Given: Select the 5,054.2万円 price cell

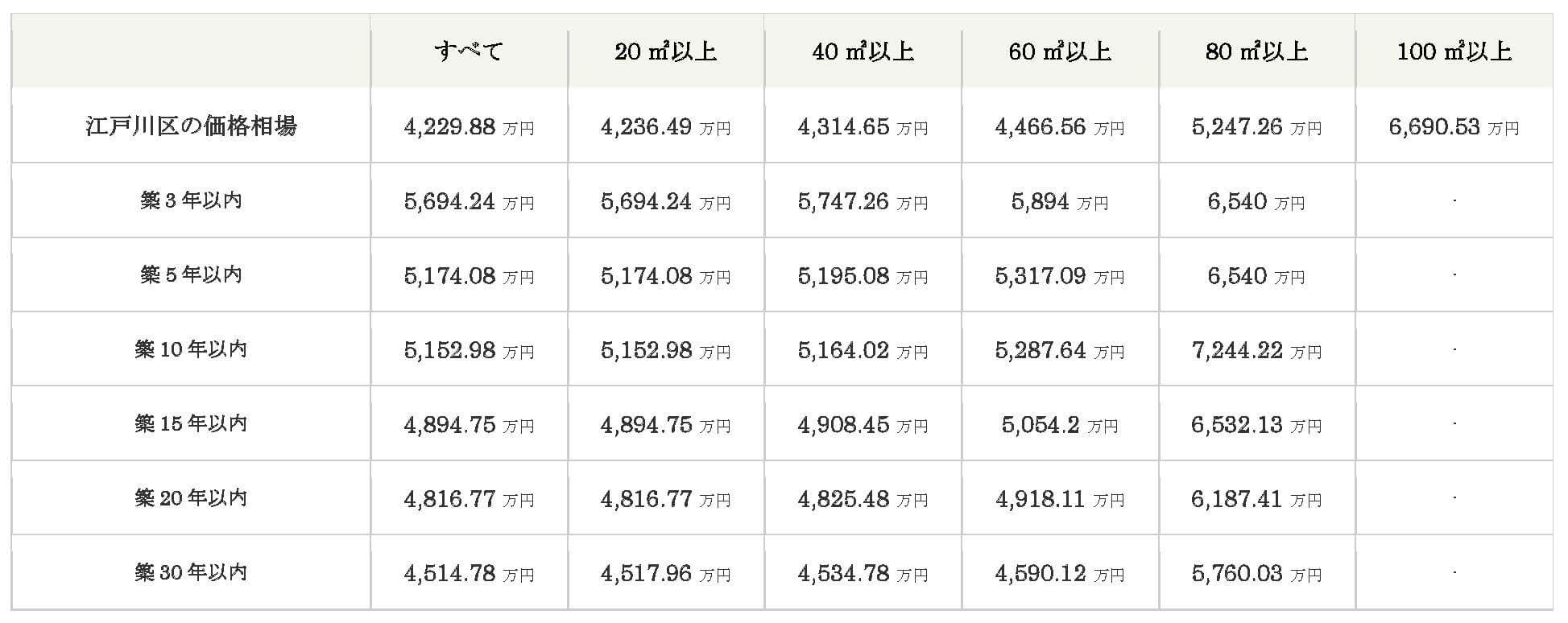Looking at the screenshot, I should (1060, 425).
